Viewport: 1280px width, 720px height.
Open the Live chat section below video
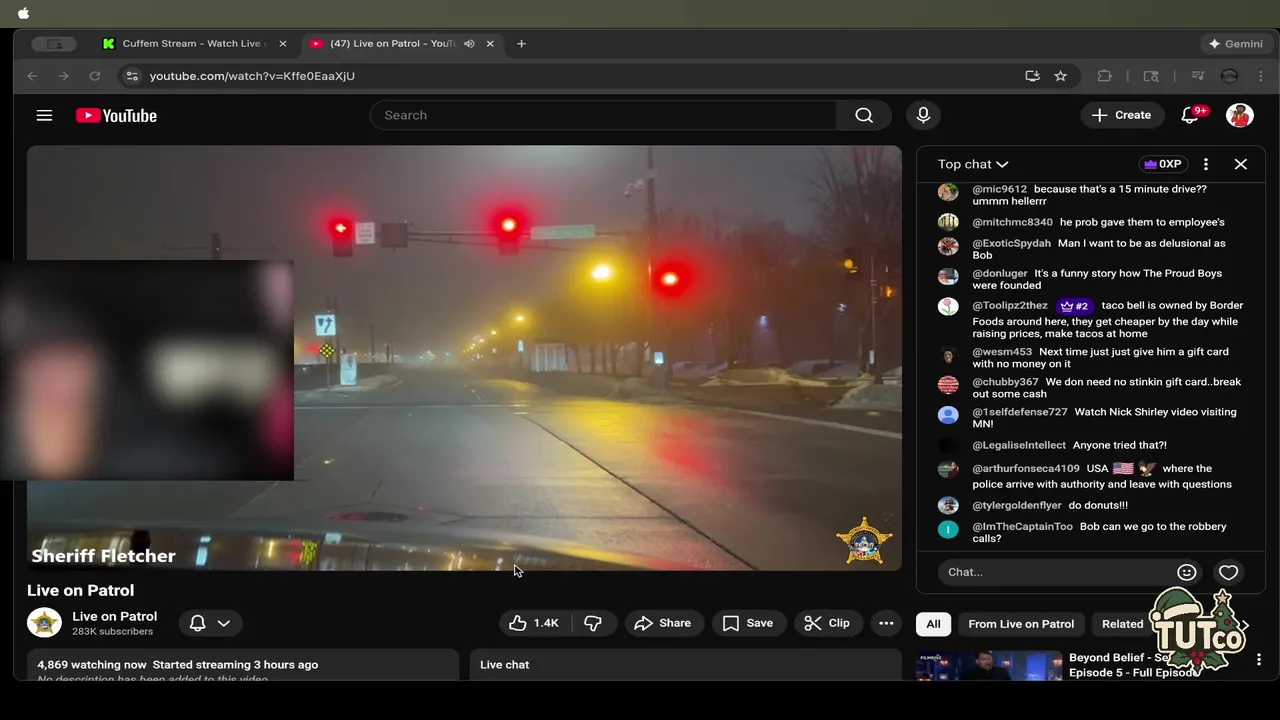686,665
